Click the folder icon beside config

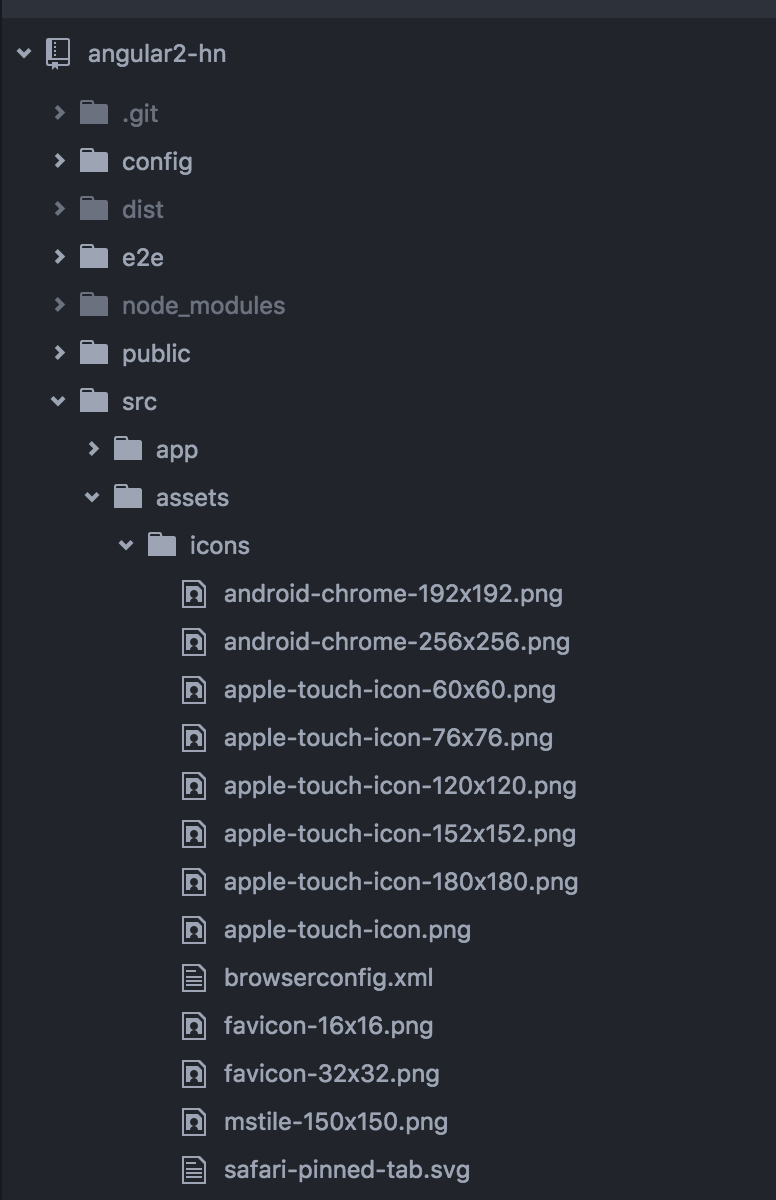[x=94, y=161]
